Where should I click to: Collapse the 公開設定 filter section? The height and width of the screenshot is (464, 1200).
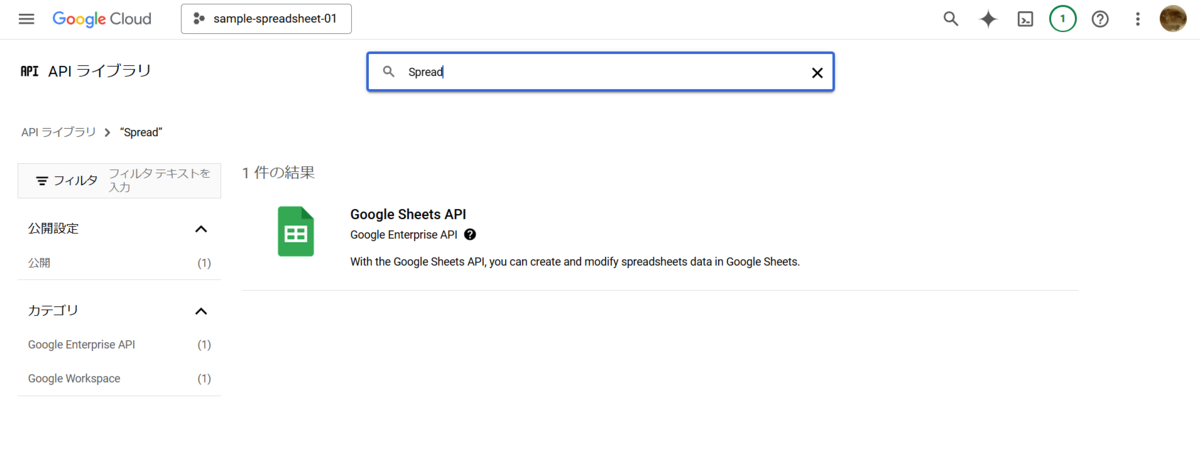tap(201, 229)
